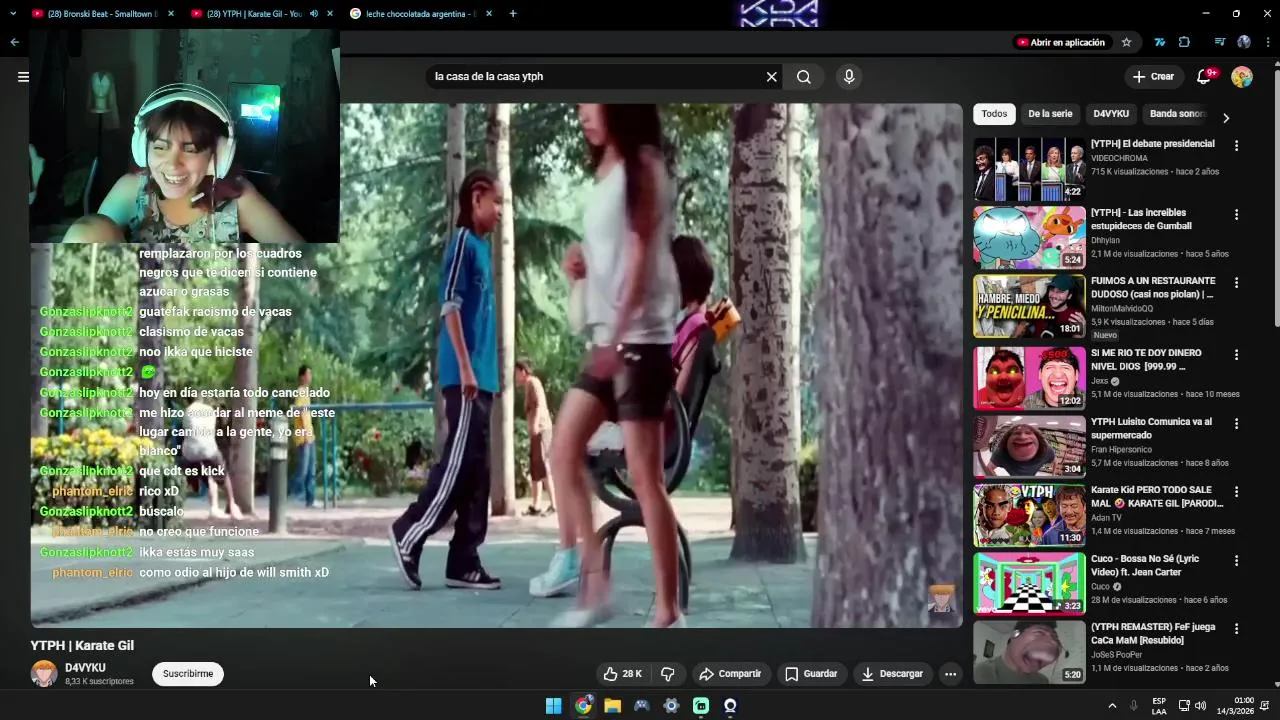Show more filter chips with the arrow

pos(1226,118)
